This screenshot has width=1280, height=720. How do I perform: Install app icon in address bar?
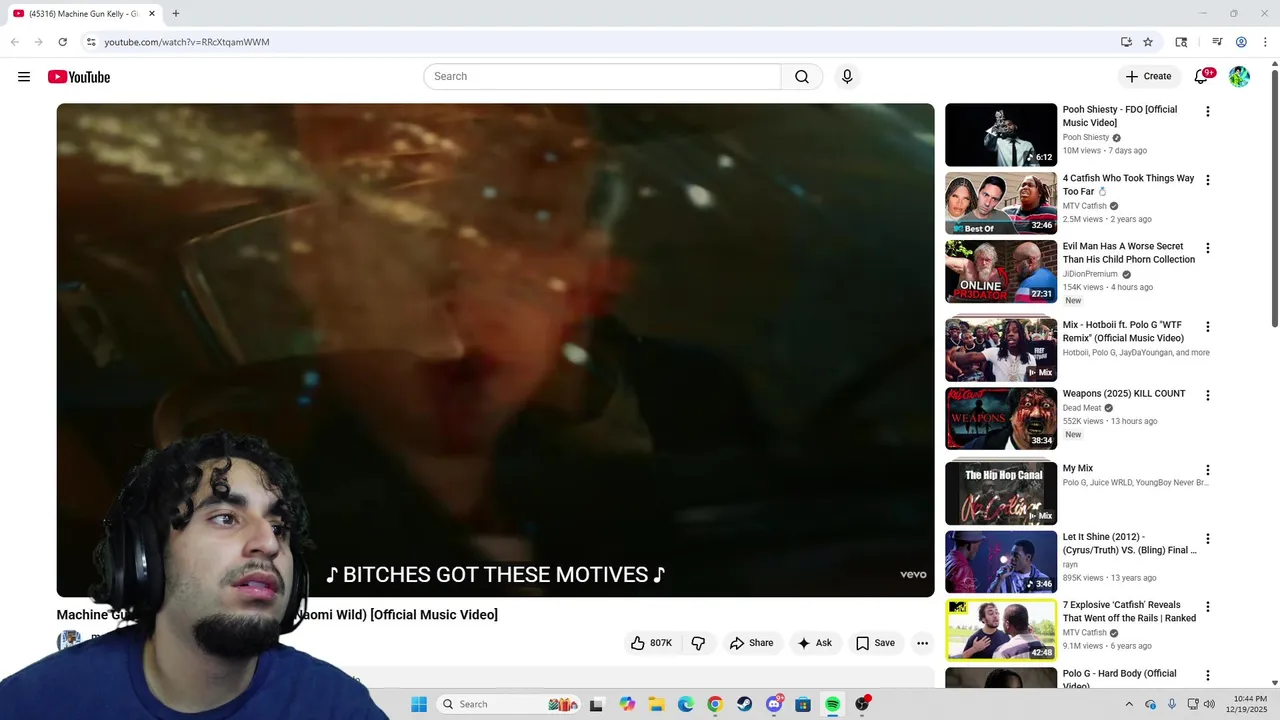[x=1126, y=42]
